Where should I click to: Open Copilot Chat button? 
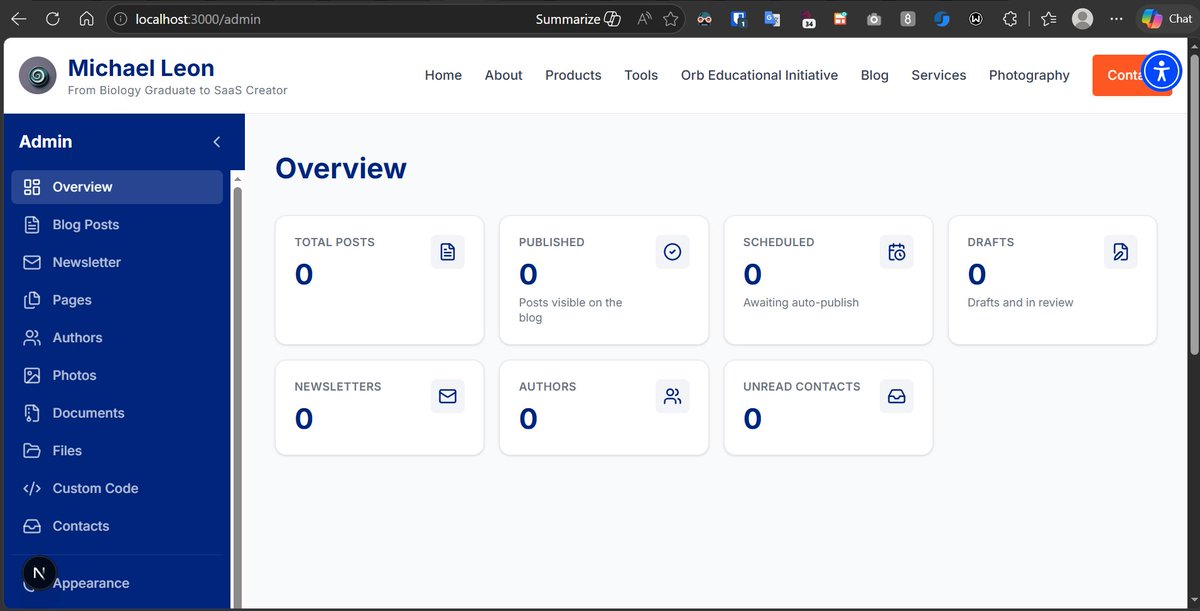pyautogui.click(x=1166, y=19)
